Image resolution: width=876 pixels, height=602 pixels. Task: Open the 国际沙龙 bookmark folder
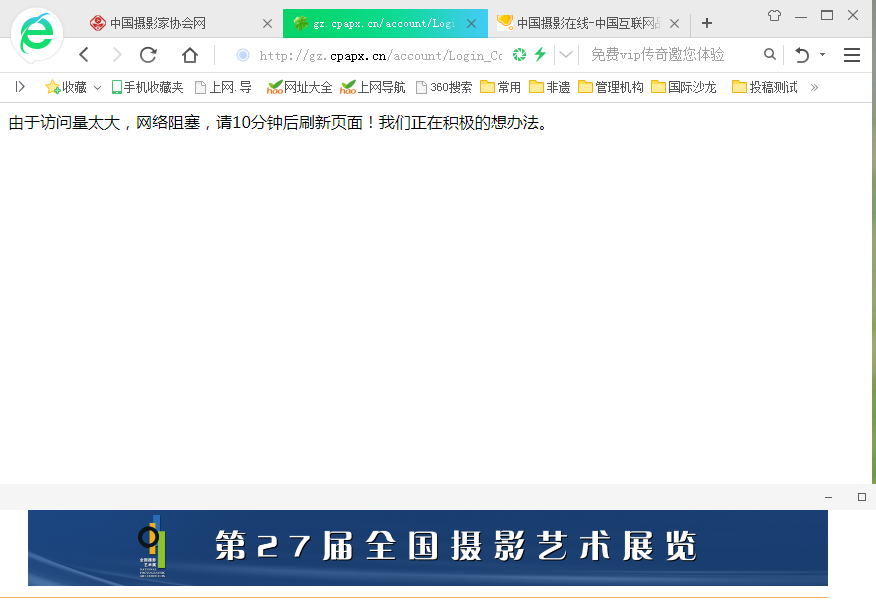(684, 87)
